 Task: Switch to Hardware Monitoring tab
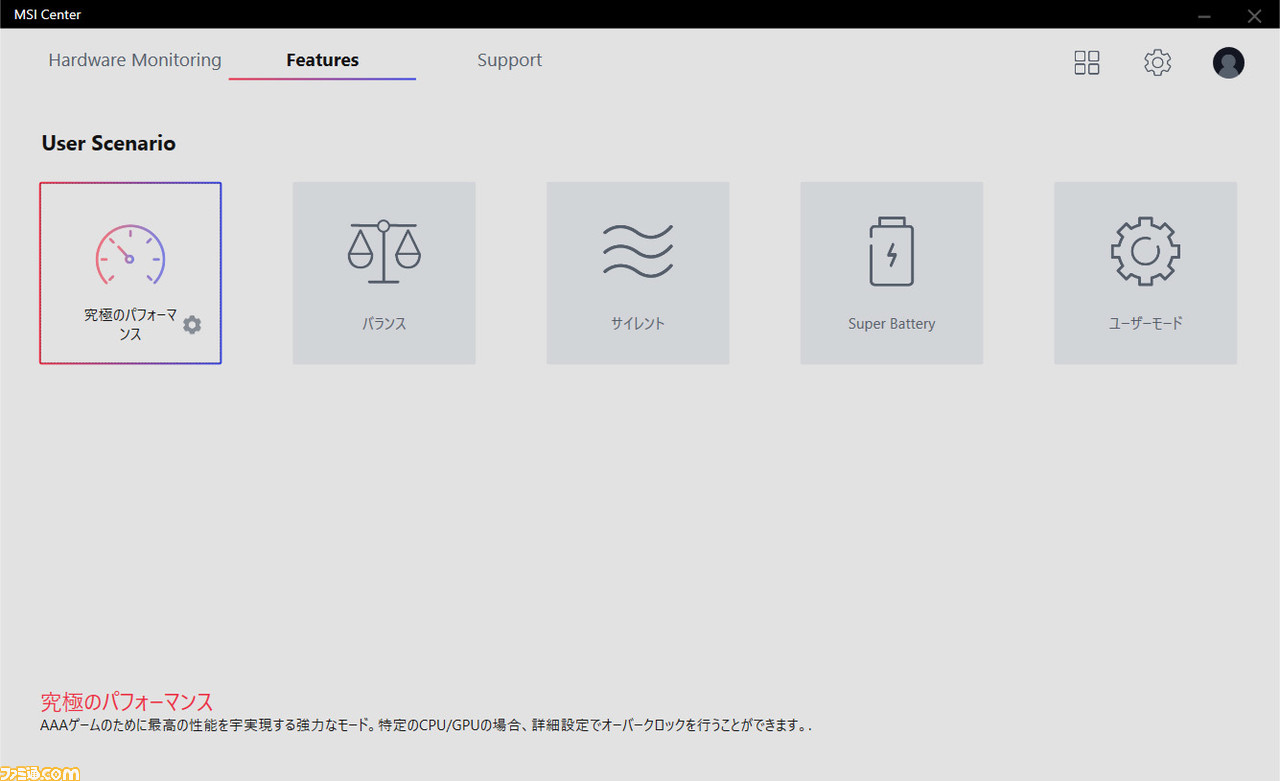tap(135, 60)
